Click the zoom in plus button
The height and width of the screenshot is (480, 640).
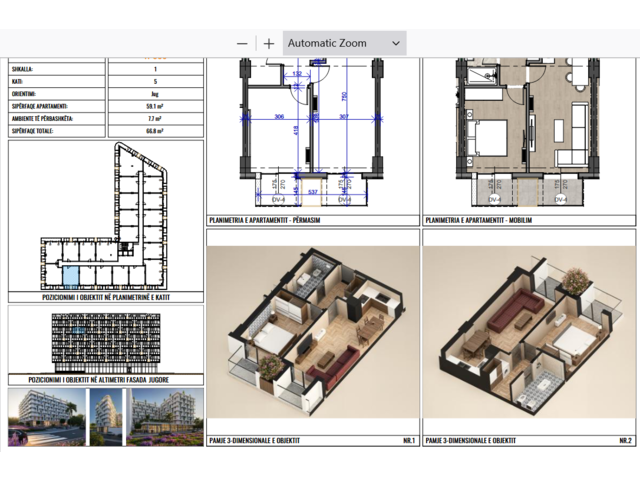pos(268,44)
